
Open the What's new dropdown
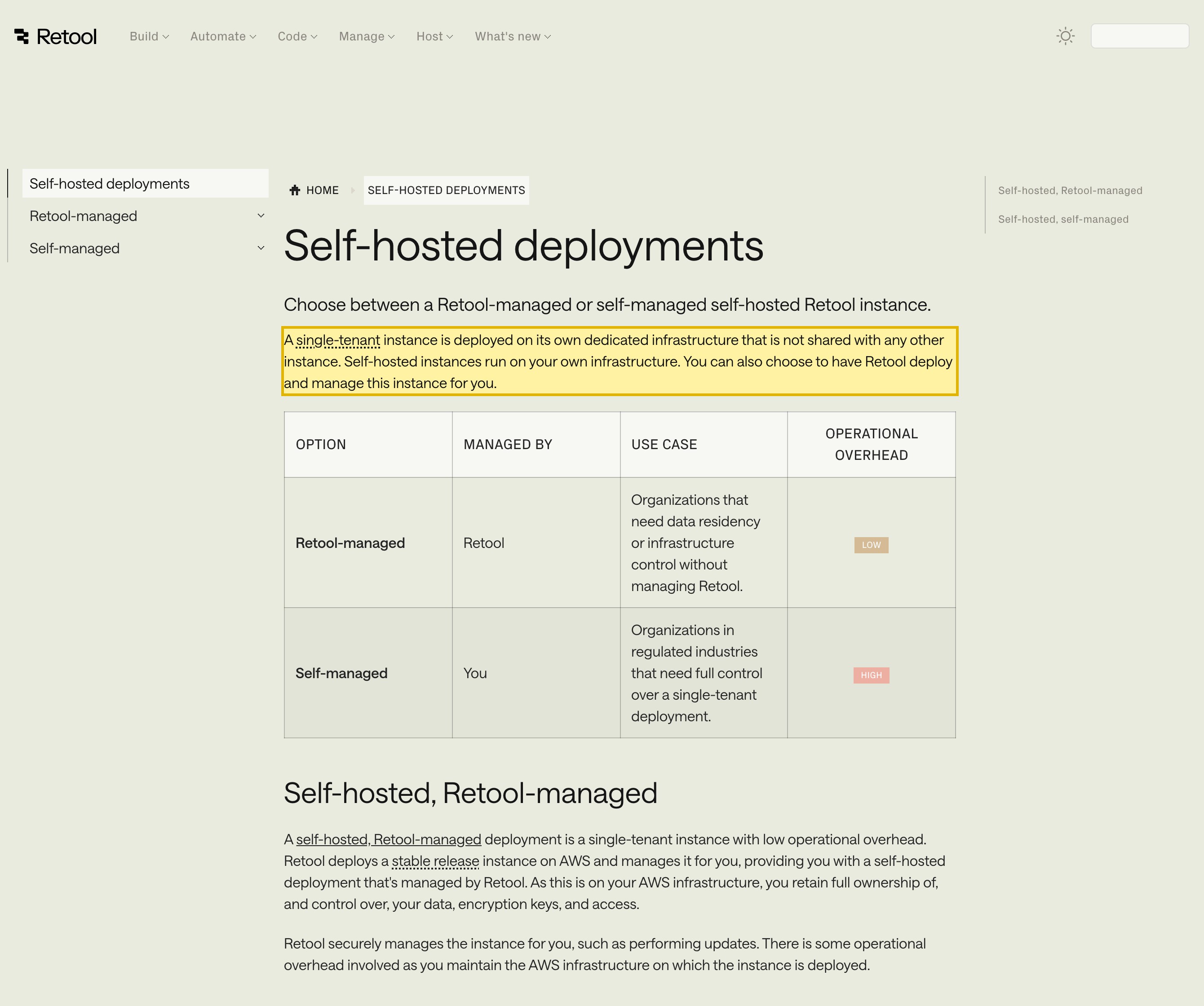[x=513, y=36]
